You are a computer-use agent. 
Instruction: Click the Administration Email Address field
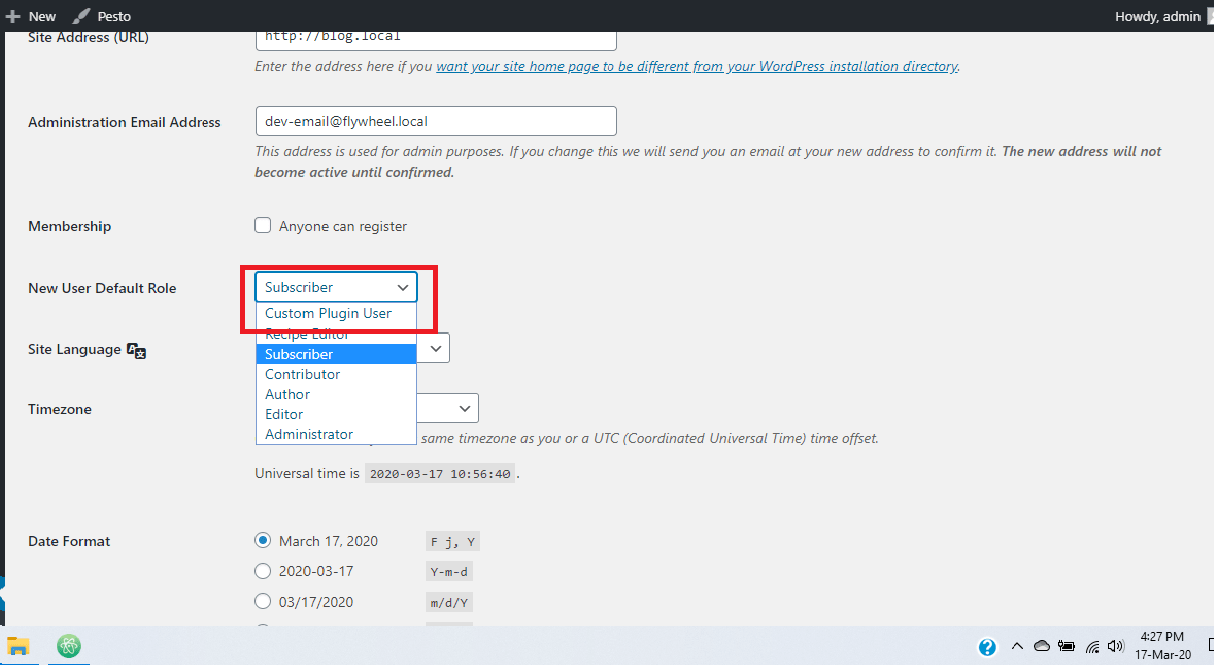point(436,121)
